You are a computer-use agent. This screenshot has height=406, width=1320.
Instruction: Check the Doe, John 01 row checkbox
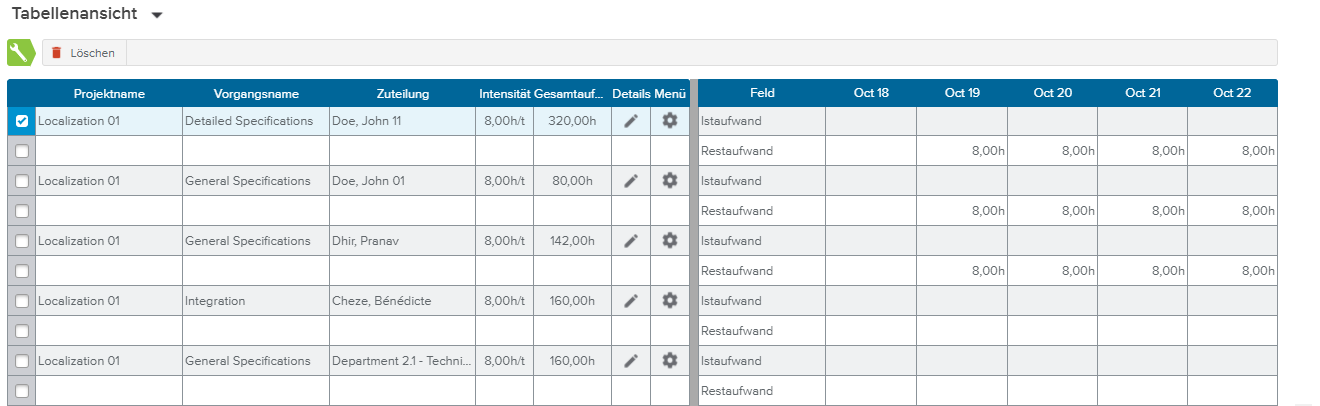22,181
